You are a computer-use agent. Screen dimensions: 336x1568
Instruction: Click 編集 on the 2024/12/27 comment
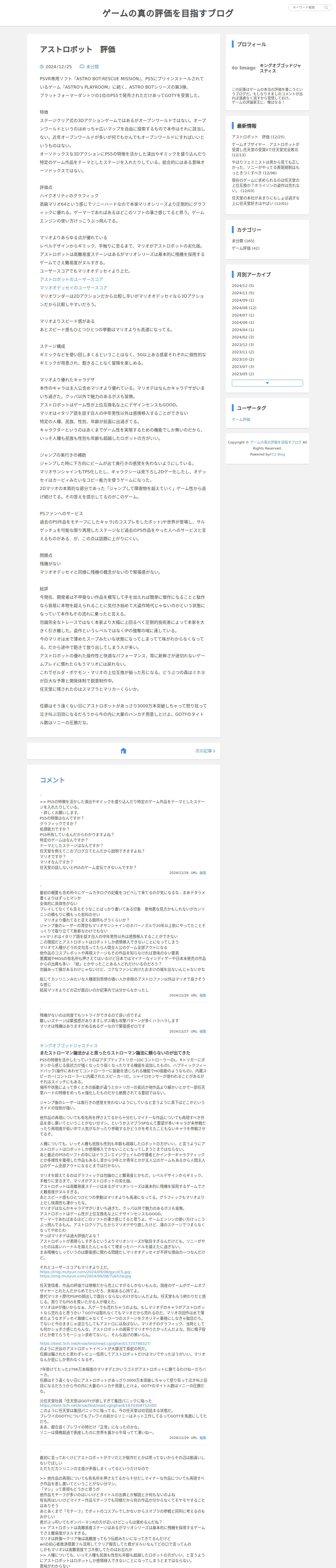(x=203, y=1031)
